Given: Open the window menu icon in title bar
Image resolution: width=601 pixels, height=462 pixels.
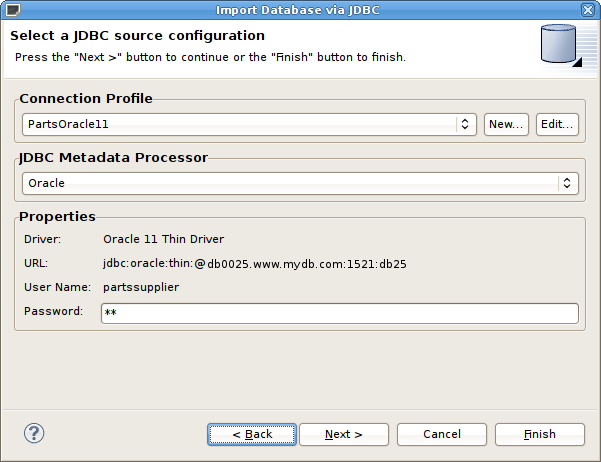Looking at the screenshot, I should pyautogui.click(x=10, y=10).
